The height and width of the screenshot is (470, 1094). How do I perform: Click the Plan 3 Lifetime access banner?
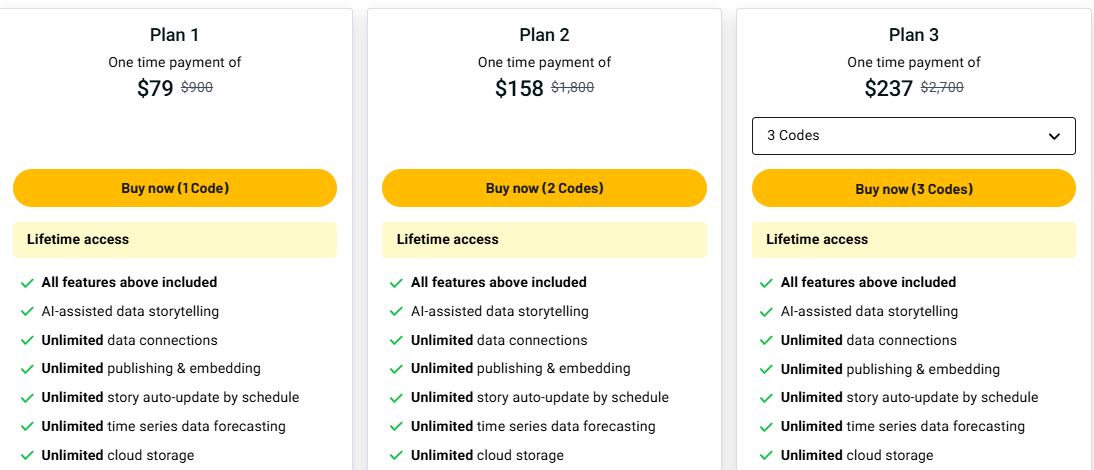pyautogui.click(x=914, y=240)
